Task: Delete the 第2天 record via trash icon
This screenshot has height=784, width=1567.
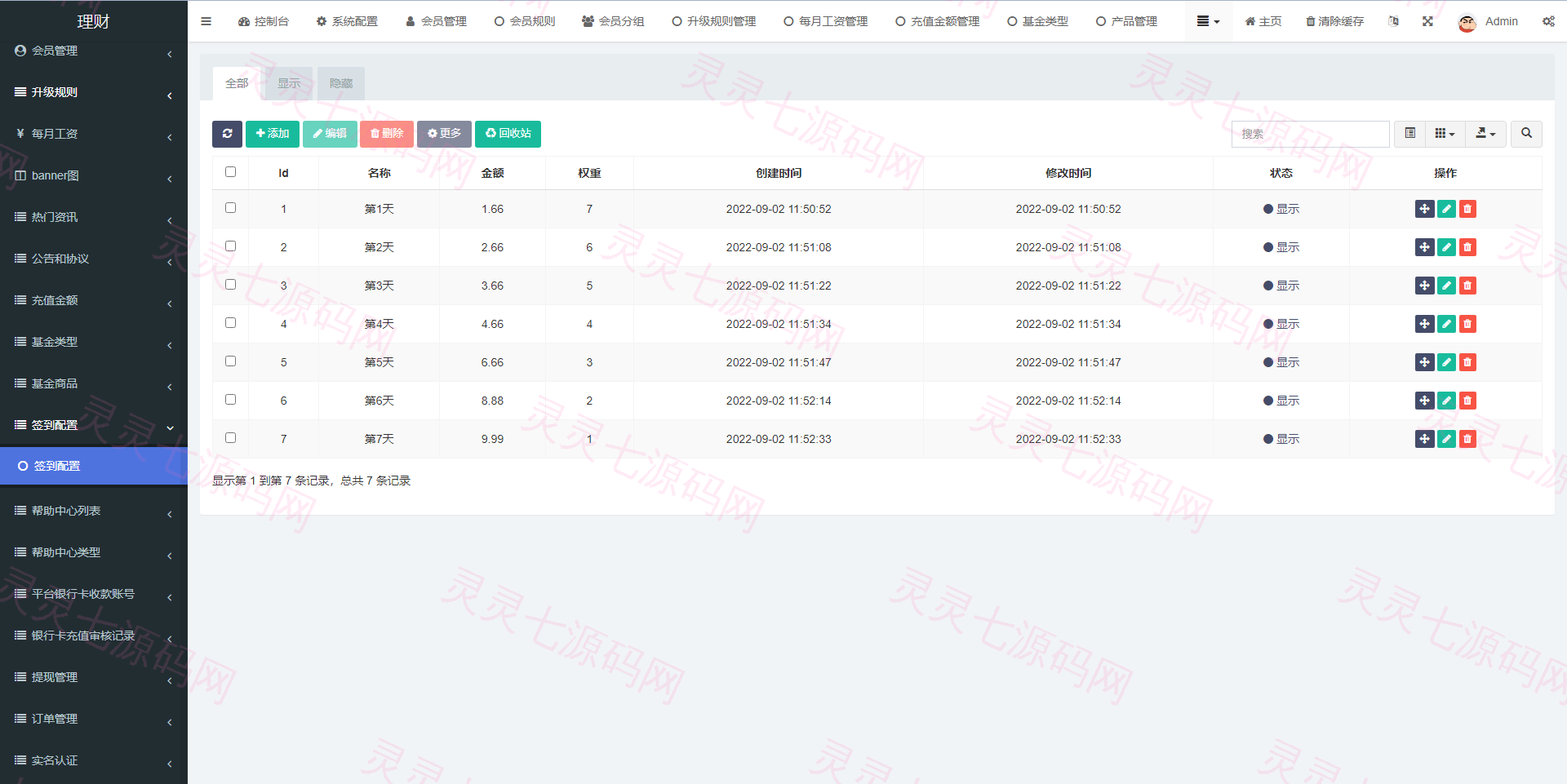Action: [x=1467, y=247]
